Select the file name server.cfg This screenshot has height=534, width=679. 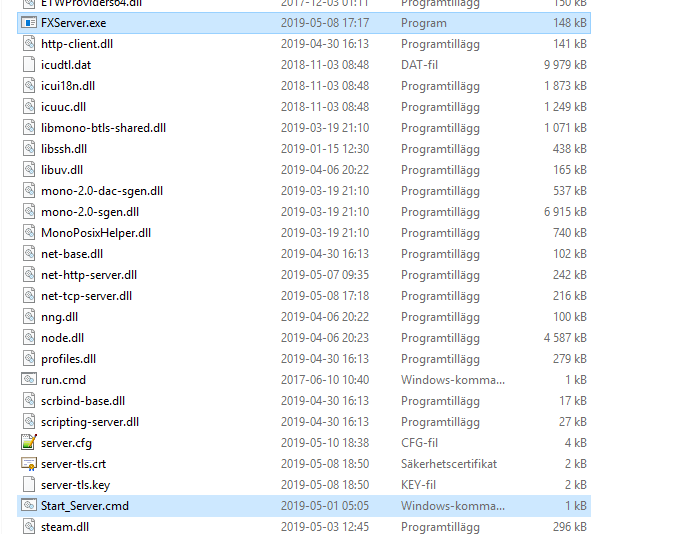[x=66, y=443]
